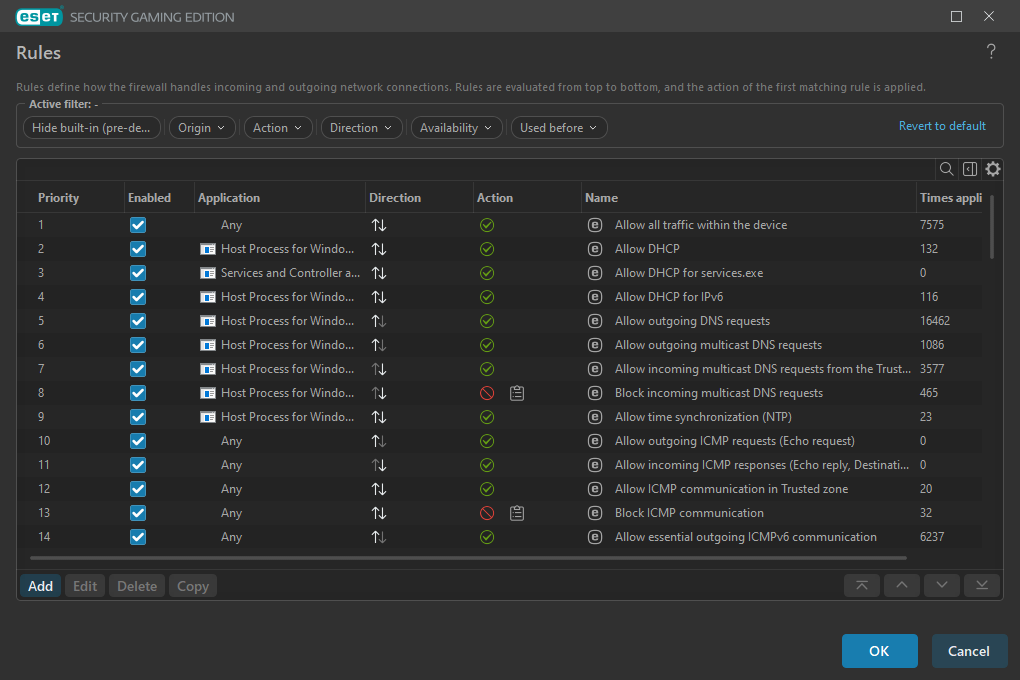Open the search icon above rules table

click(946, 169)
